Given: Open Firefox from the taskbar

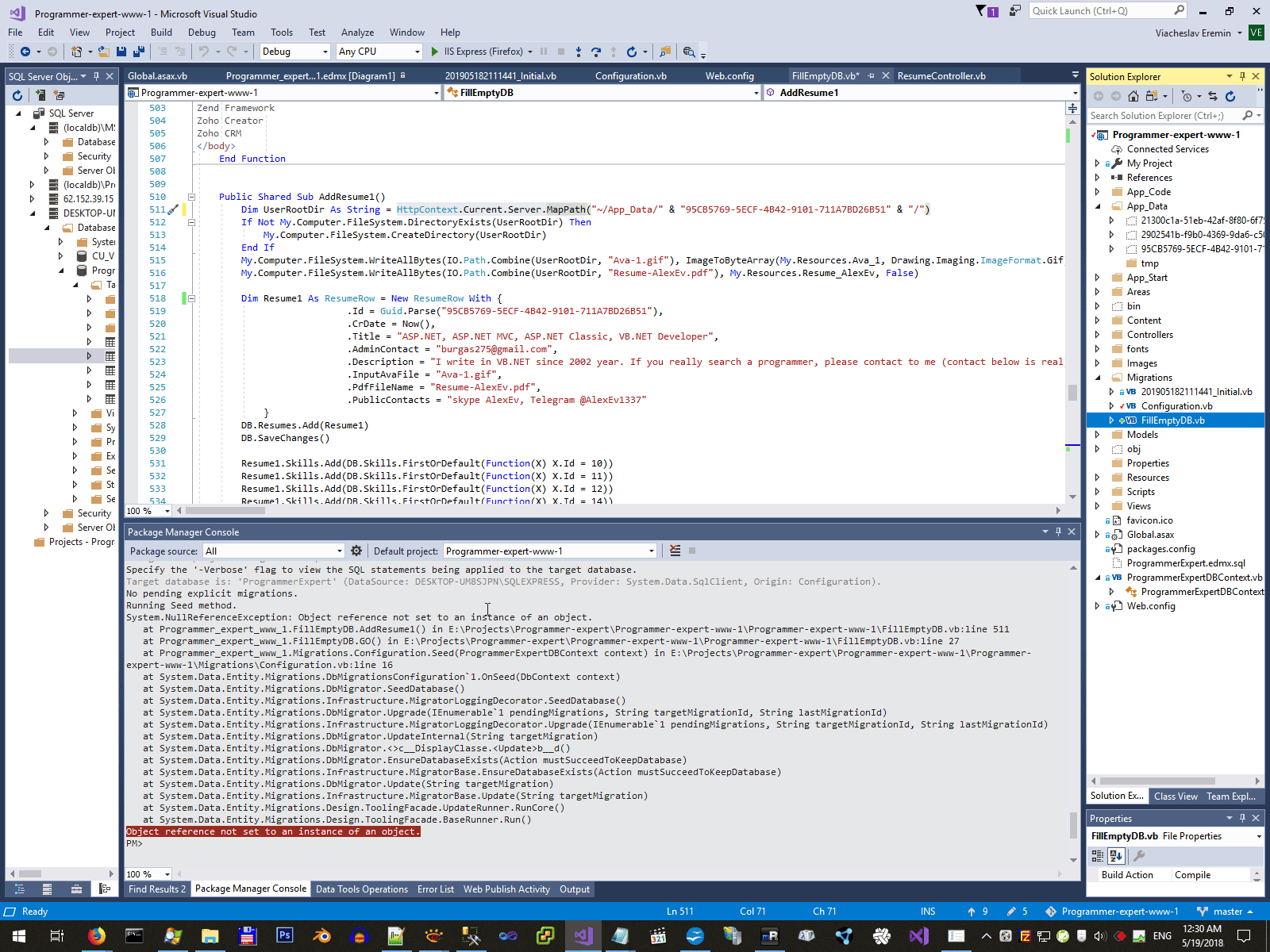Looking at the screenshot, I should click(x=96, y=936).
